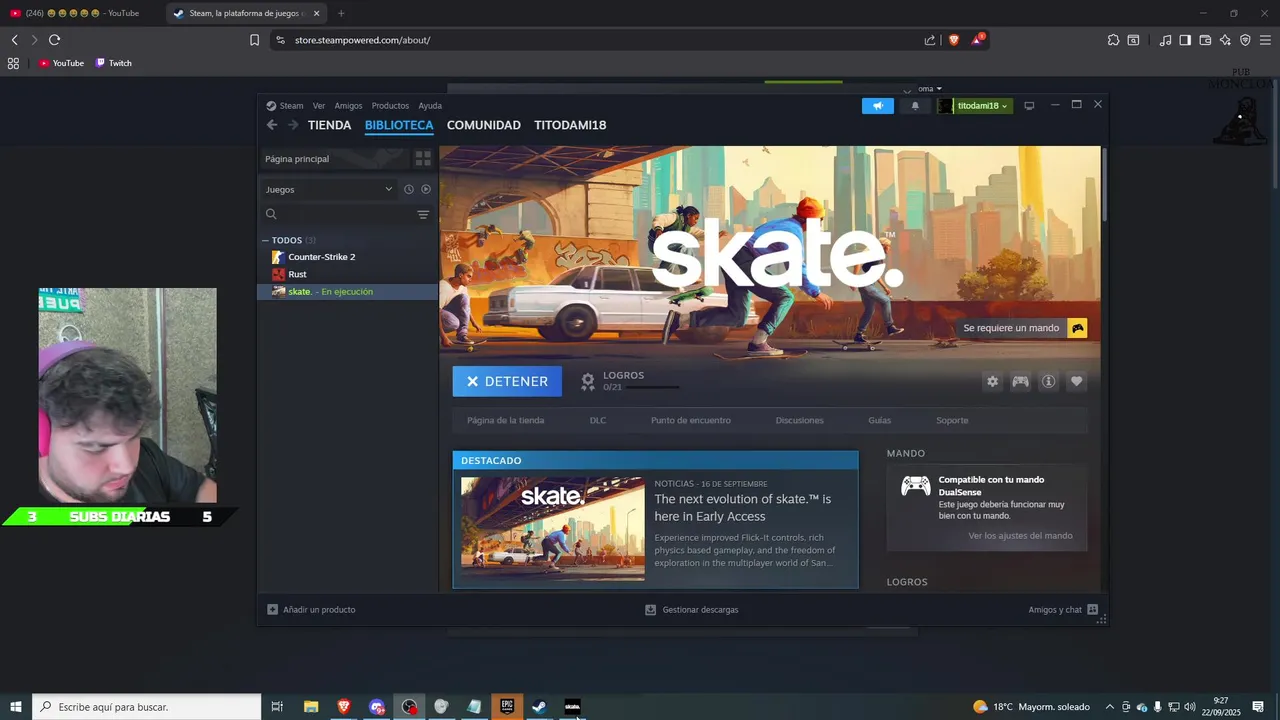Open the Brave Rewards triangle icon
The image size is (1280, 720).
pos(978,40)
